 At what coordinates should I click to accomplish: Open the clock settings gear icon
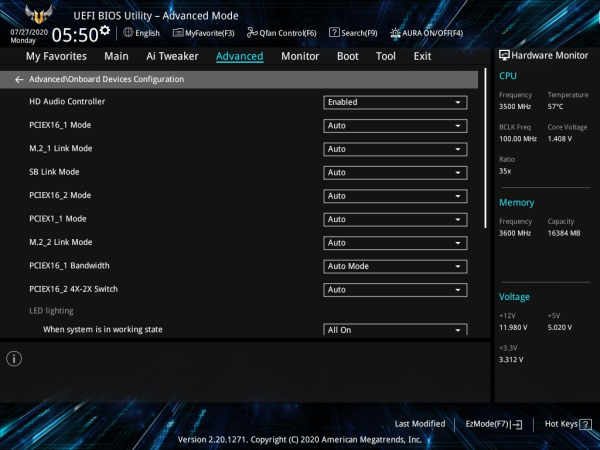point(104,30)
